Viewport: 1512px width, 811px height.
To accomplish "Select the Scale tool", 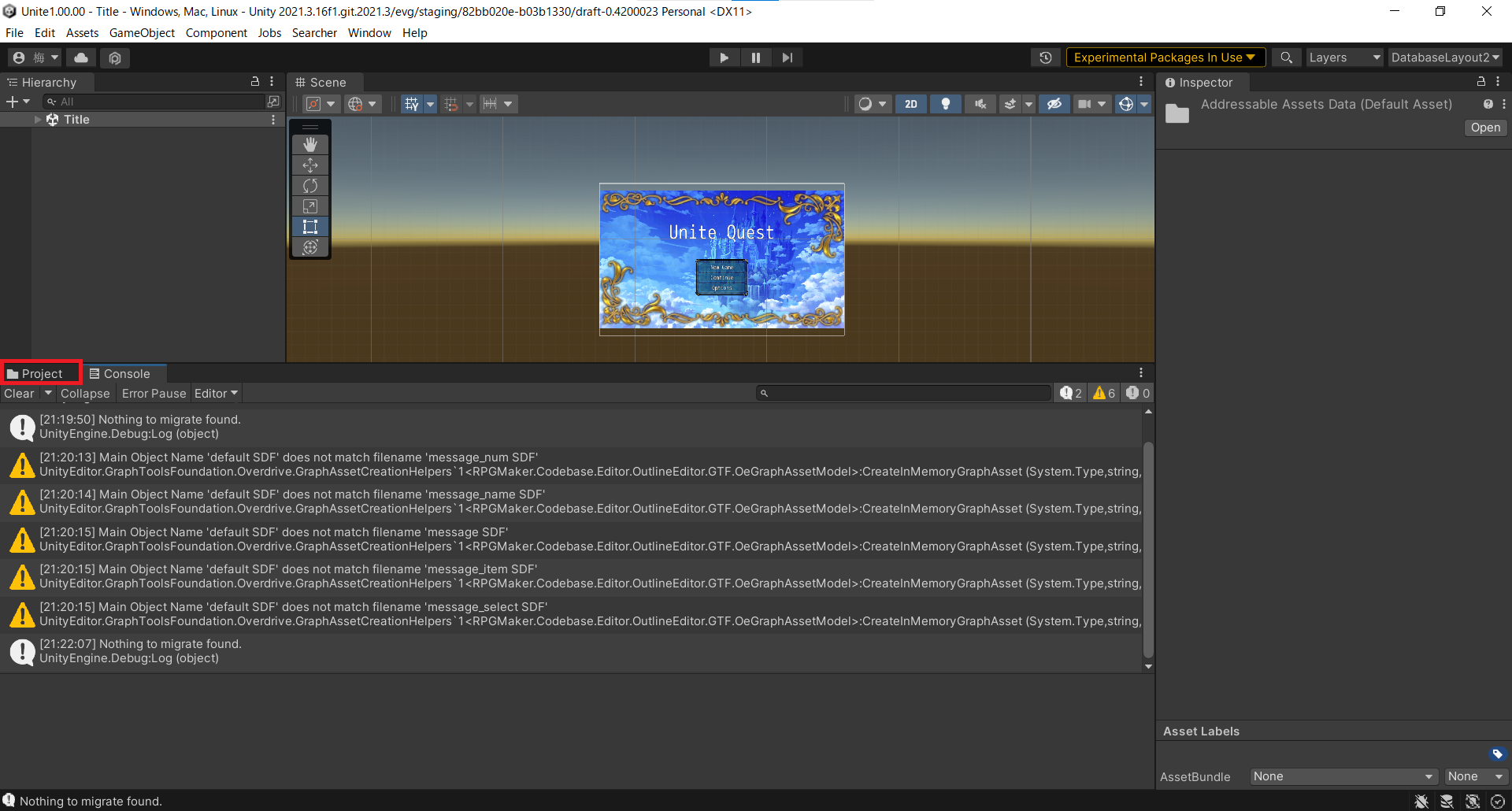I will [x=310, y=206].
